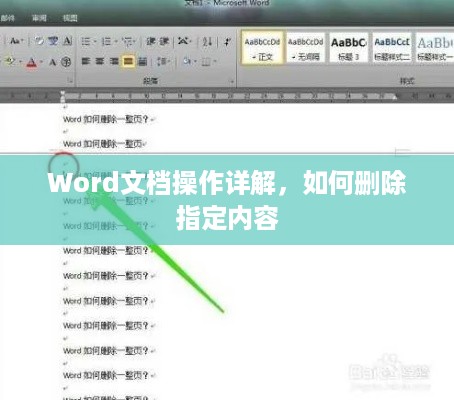Expand the Bullets dropdown arrow
The height and width of the screenshot is (400, 454).
click(95, 42)
